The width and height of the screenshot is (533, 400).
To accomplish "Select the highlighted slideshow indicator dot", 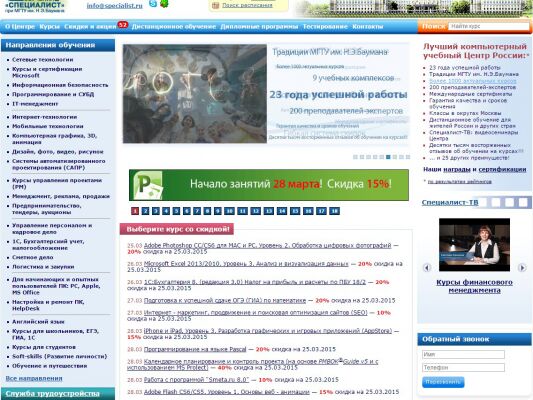I will tap(388, 157).
